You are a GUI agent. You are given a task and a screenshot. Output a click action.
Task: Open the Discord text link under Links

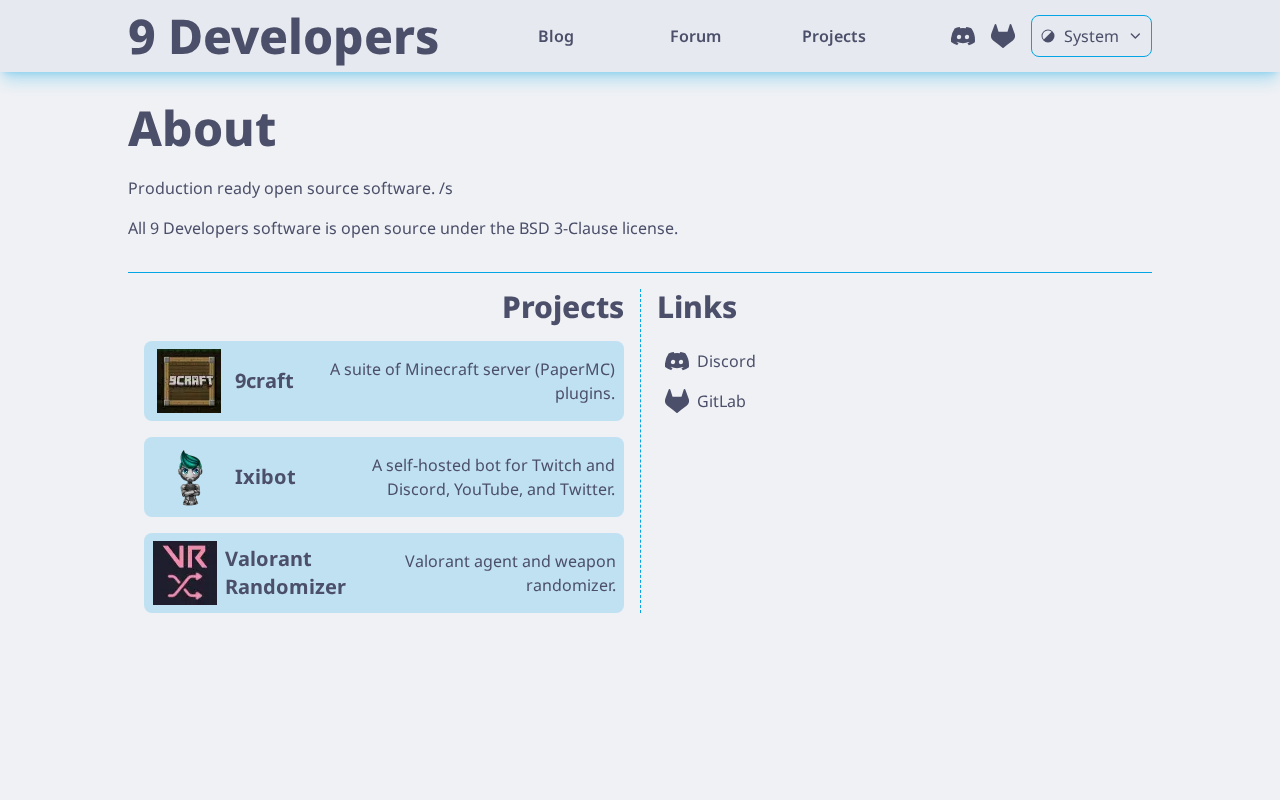[x=726, y=361]
